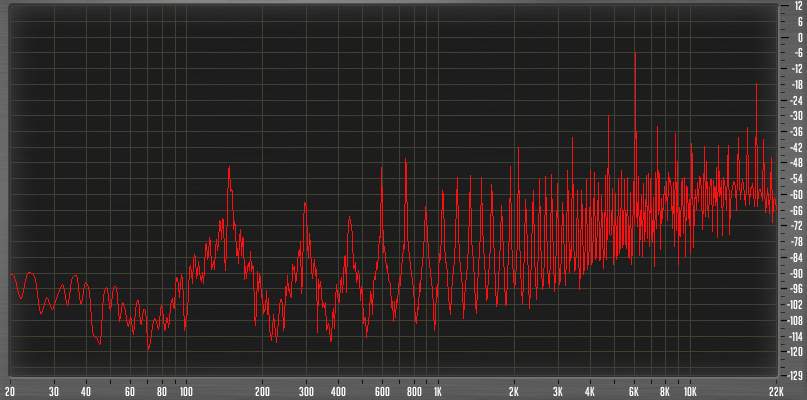Click the 400 Hz frequency axis label
Viewport: 807px width, 400px height.
coord(338,391)
